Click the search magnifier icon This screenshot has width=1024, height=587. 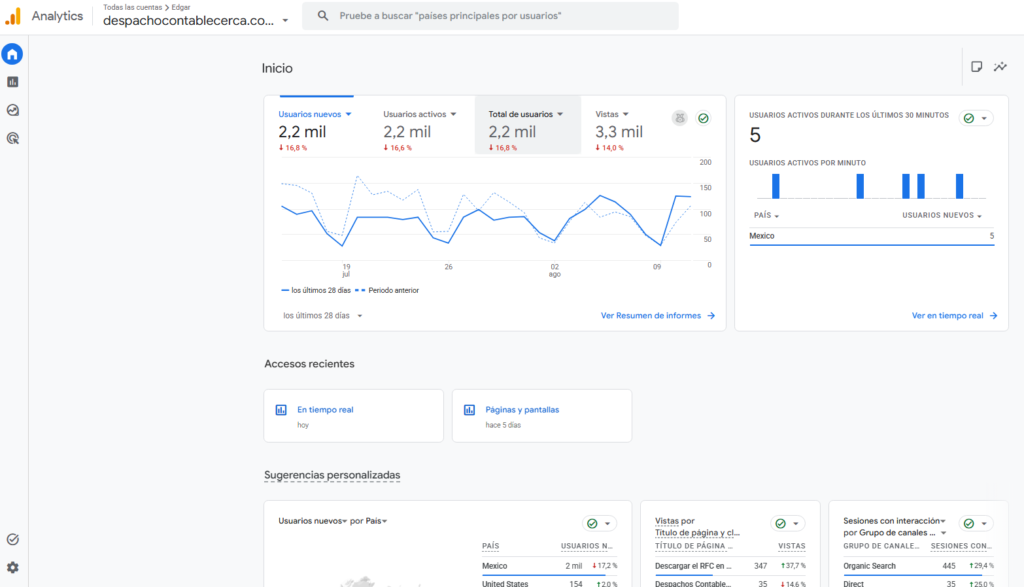(323, 16)
